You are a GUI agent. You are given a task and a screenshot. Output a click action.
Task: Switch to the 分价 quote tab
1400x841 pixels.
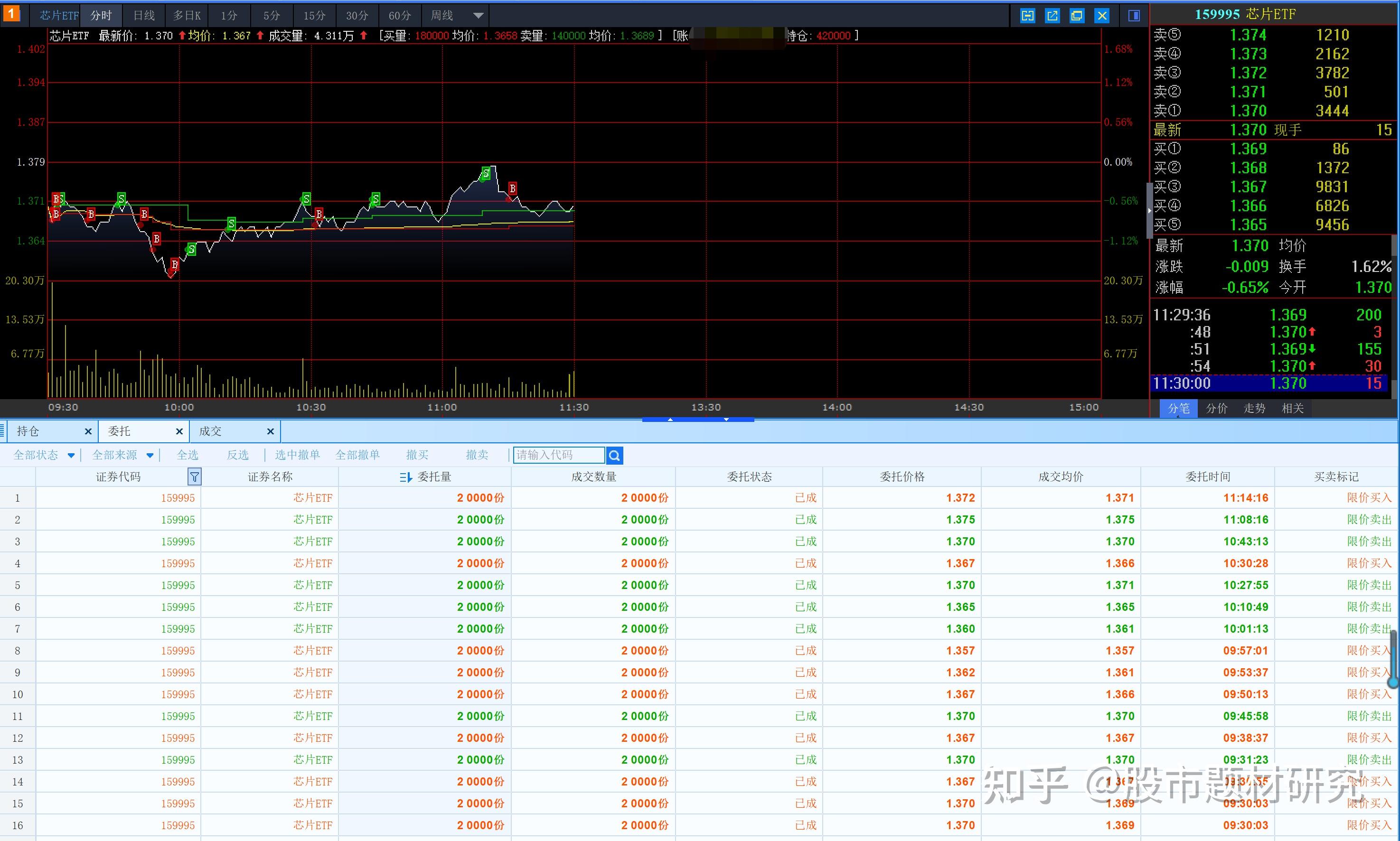tap(1216, 408)
